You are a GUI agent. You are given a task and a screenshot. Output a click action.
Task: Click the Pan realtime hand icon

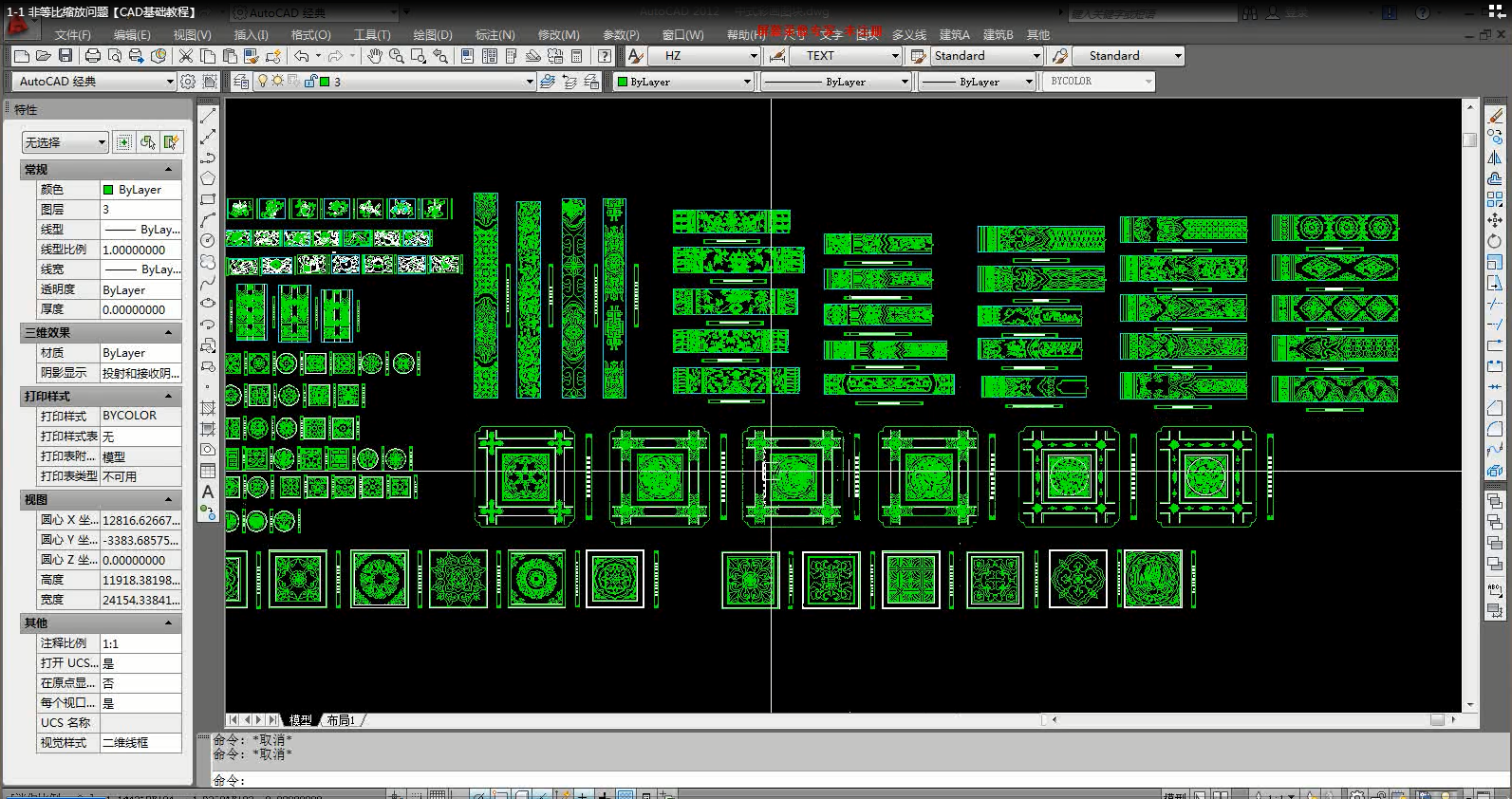tap(375, 56)
